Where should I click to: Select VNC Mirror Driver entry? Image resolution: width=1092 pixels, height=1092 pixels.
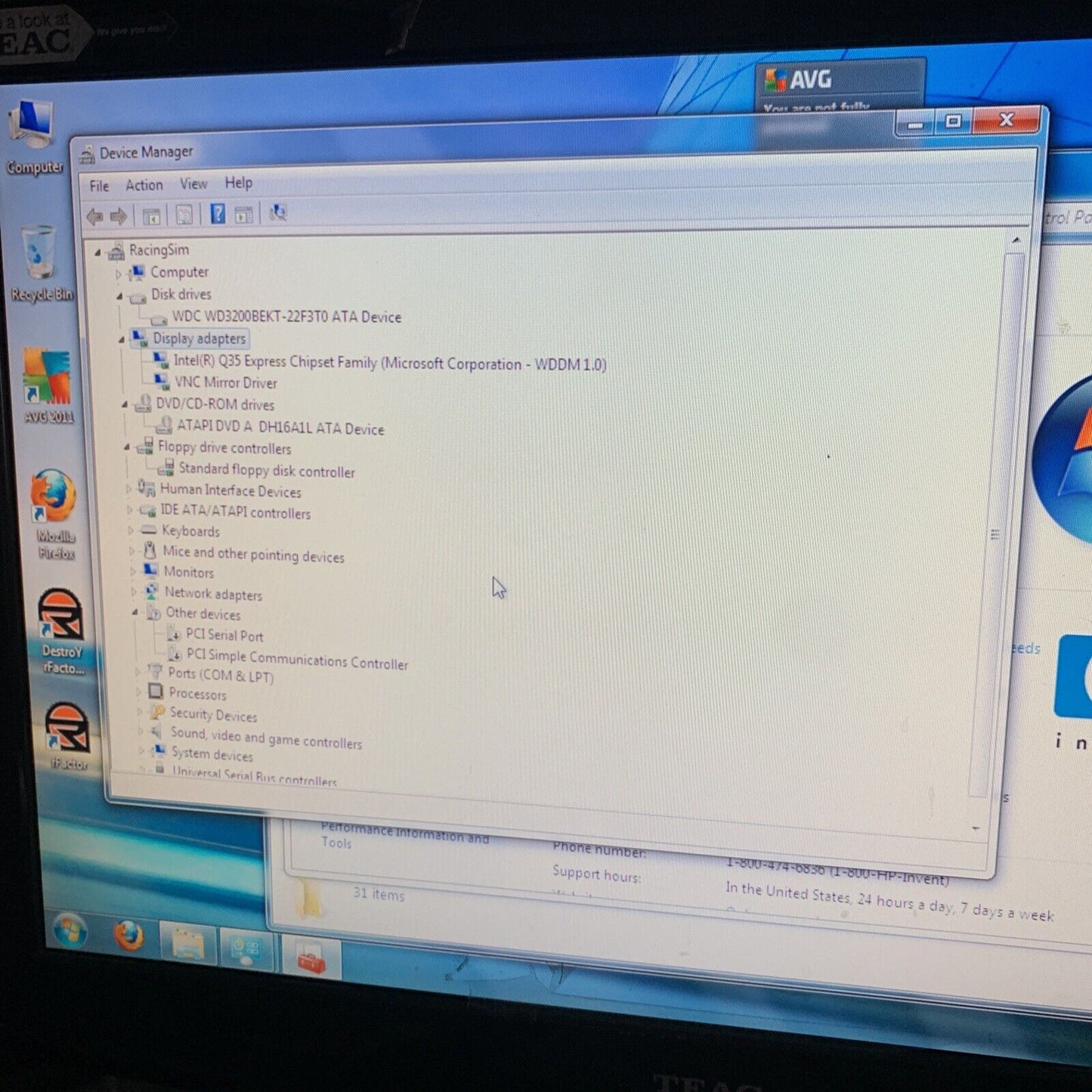point(226,382)
